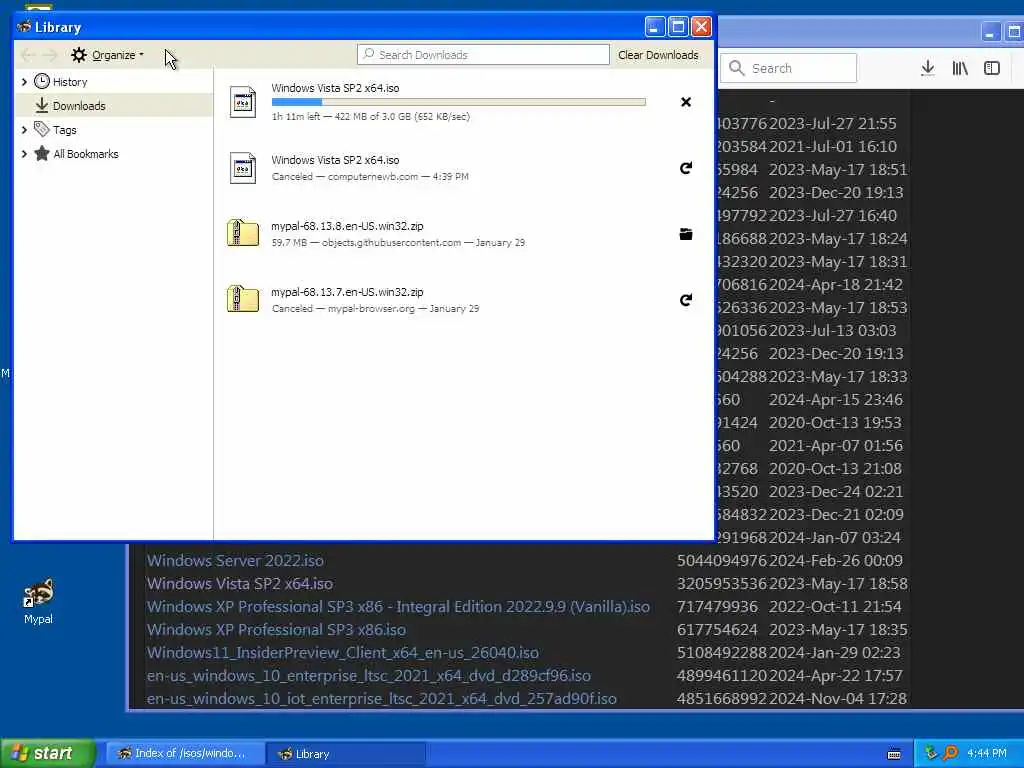
Task: Expand the Tags tree node
Action: click(x=24, y=130)
